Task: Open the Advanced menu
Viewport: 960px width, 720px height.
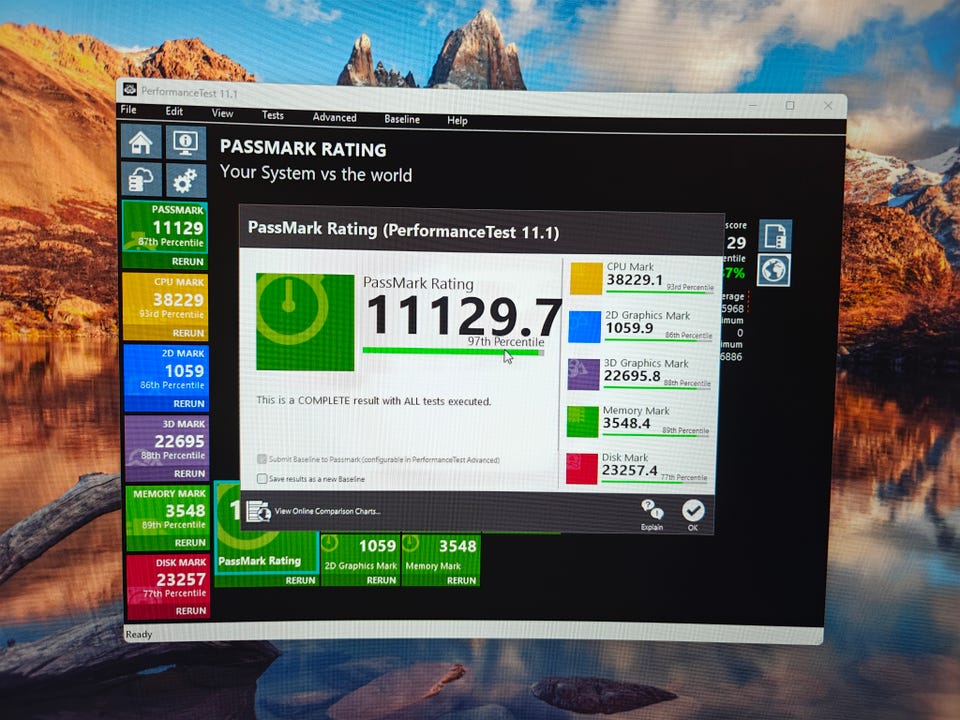Action: coord(334,118)
